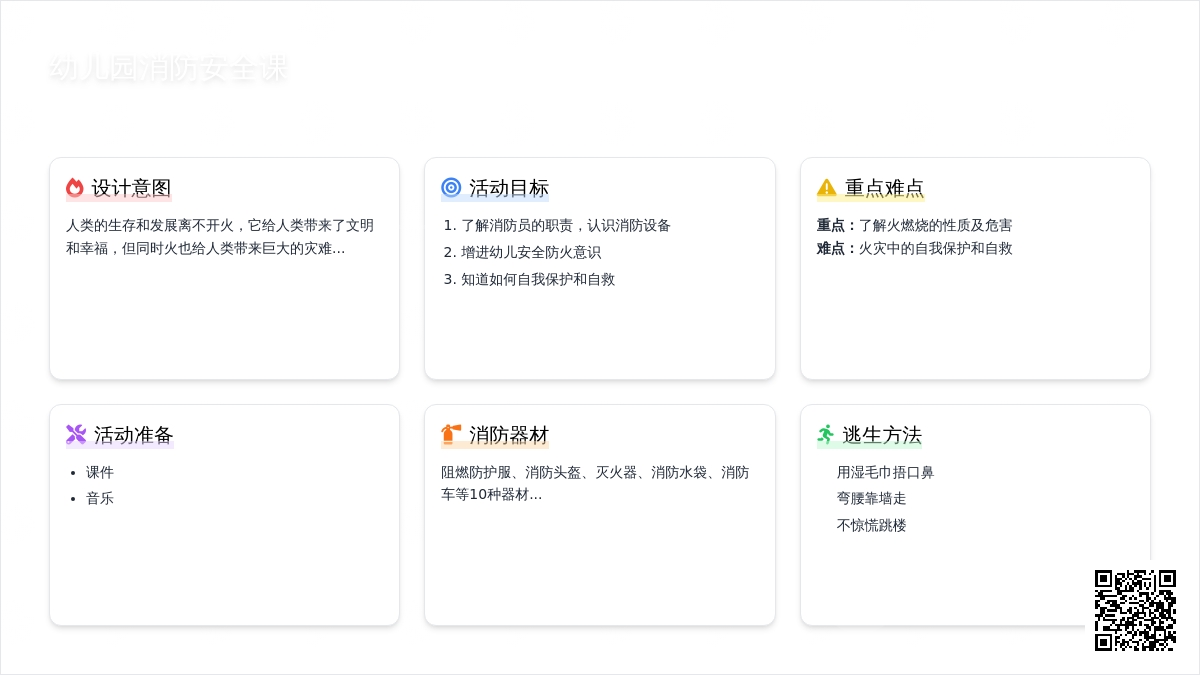Click the 用湿毛巾捂口鼻 line
Viewport: 1200px width, 675px height.
[885, 472]
